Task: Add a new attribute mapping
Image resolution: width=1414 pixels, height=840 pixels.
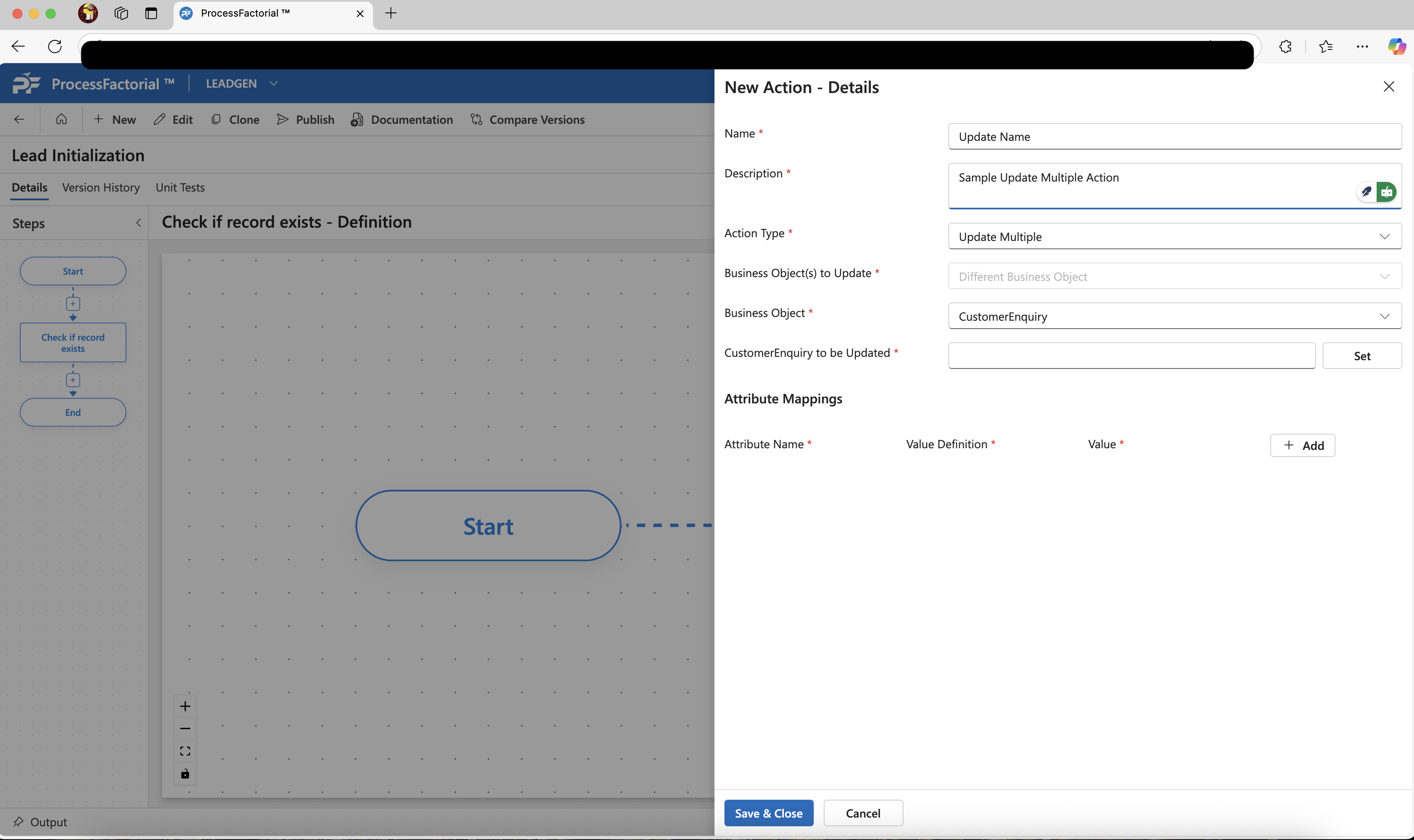Action: pos(1302,445)
